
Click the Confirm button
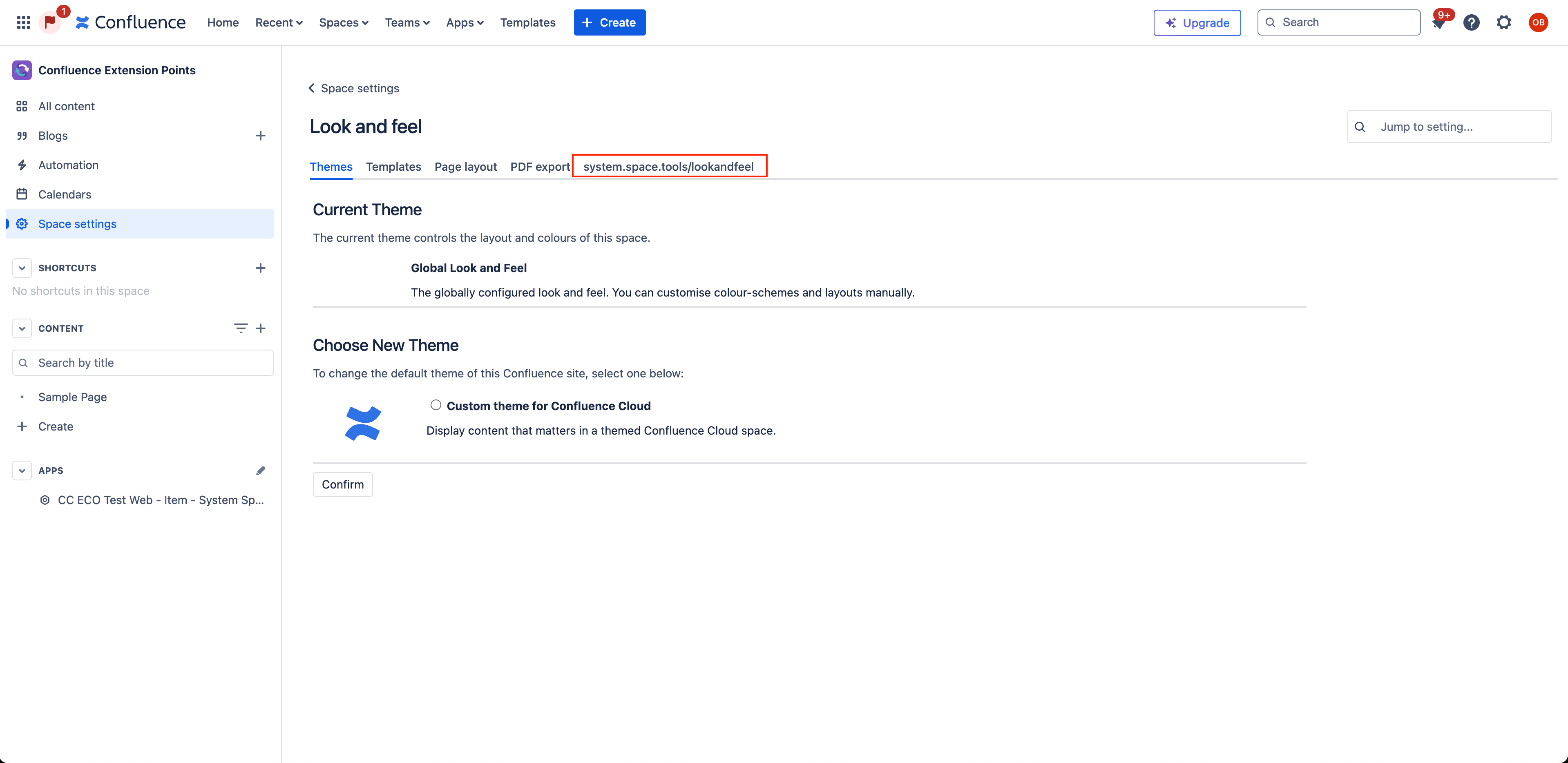tap(343, 484)
